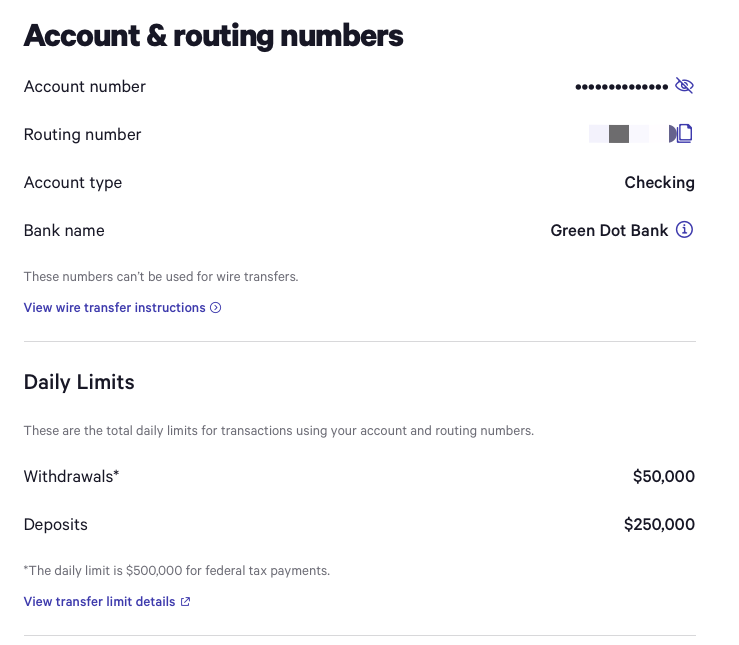Image resolution: width=739 pixels, height=645 pixels.
Task: Click the Account number label
Action: [84, 86]
